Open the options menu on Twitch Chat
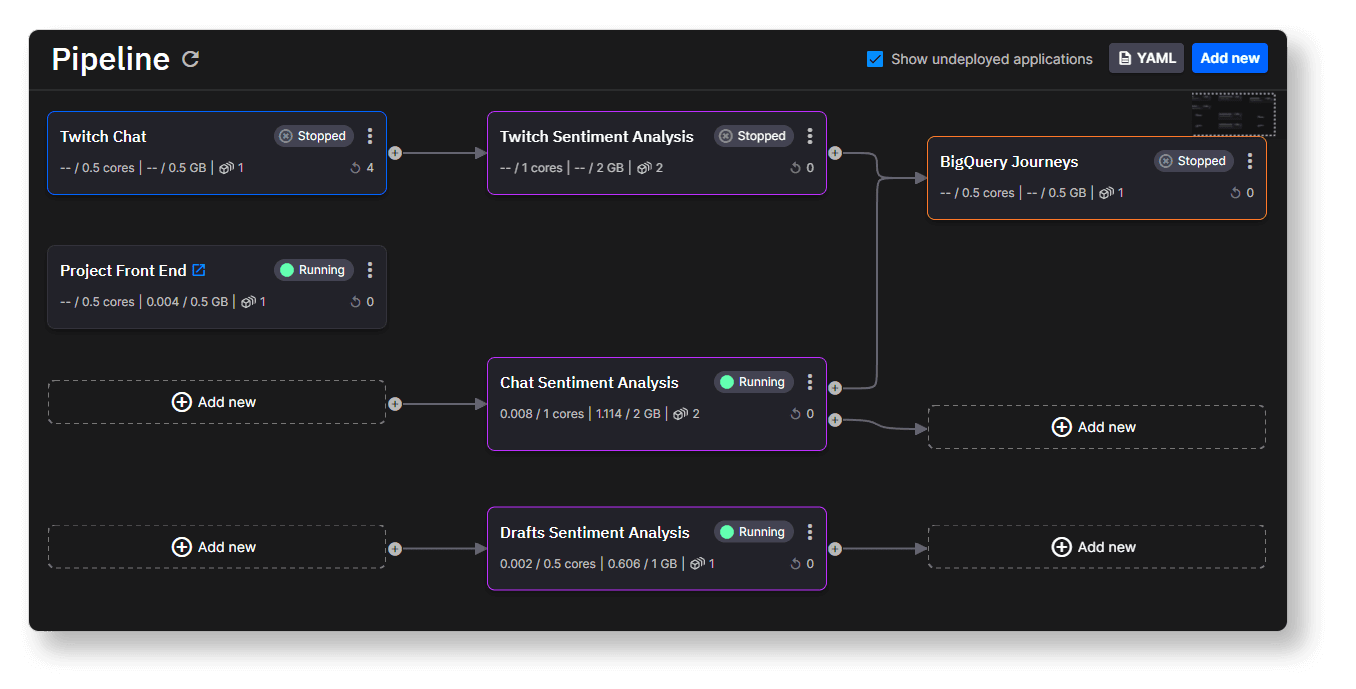Image resolution: width=1356 pixels, height=689 pixels. [x=370, y=135]
